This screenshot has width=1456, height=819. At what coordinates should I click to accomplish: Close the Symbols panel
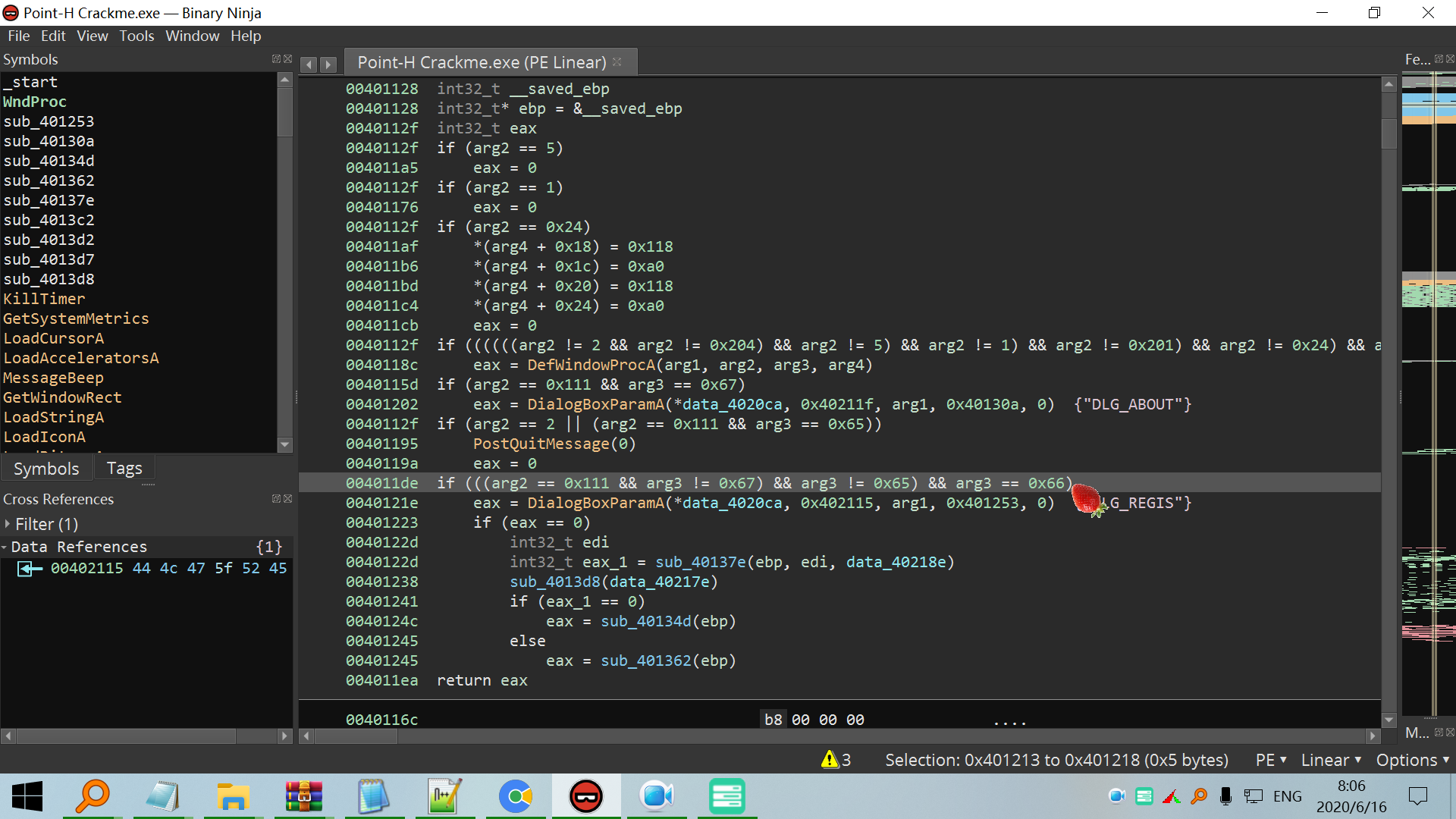point(287,59)
